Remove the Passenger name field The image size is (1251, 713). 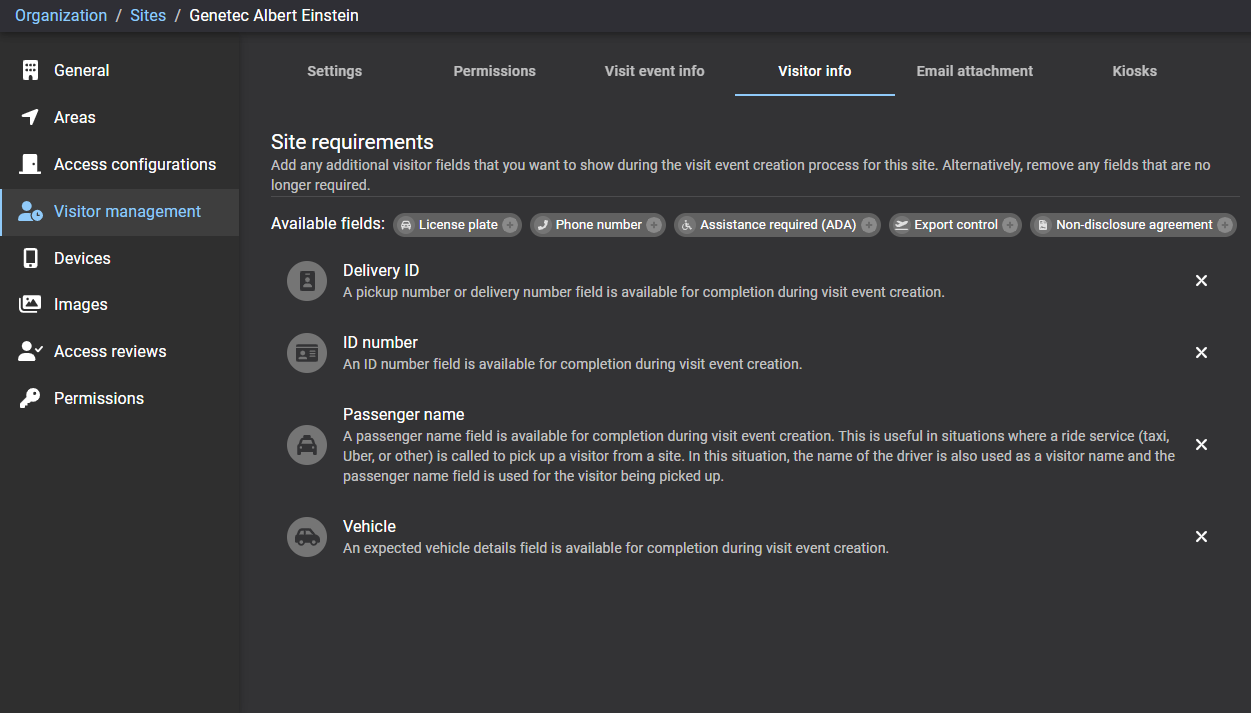pyautogui.click(x=1201, y=445)
